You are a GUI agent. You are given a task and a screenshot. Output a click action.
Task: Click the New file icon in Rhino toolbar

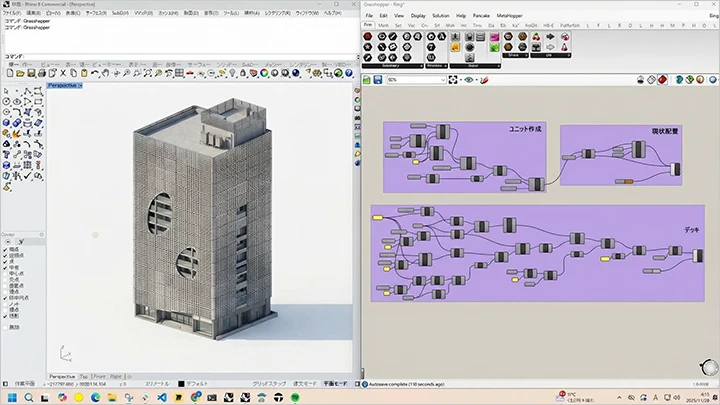(x=10, y=73)
